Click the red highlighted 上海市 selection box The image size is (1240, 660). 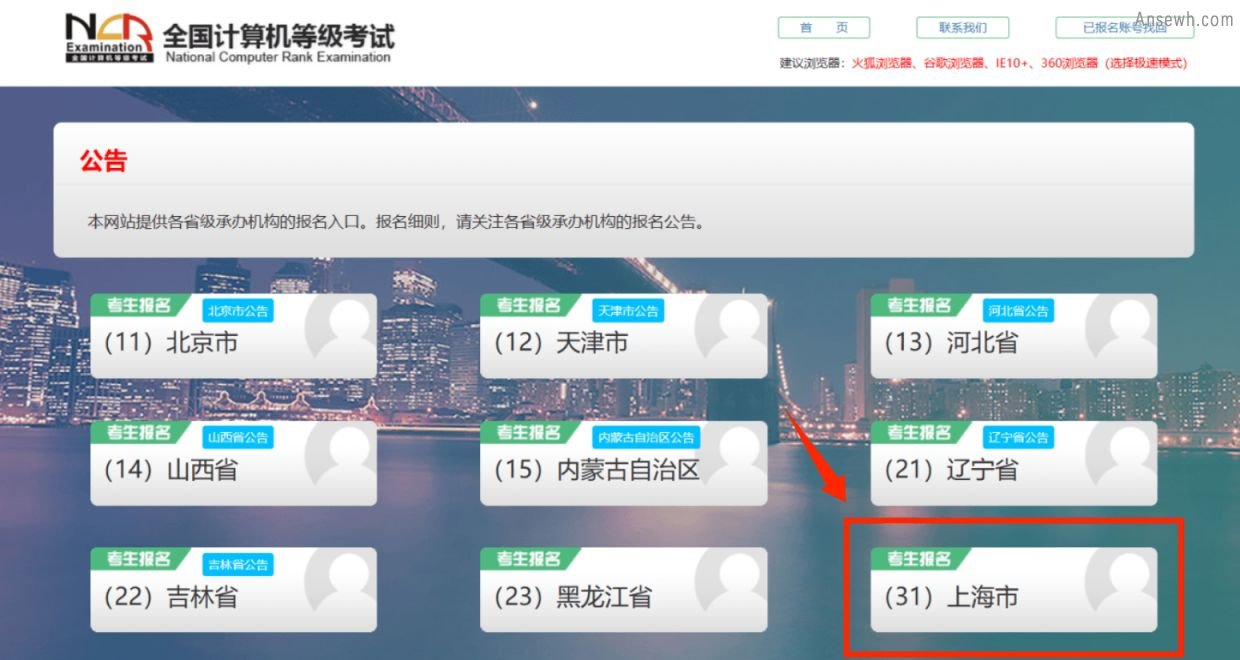(1015, 585)
